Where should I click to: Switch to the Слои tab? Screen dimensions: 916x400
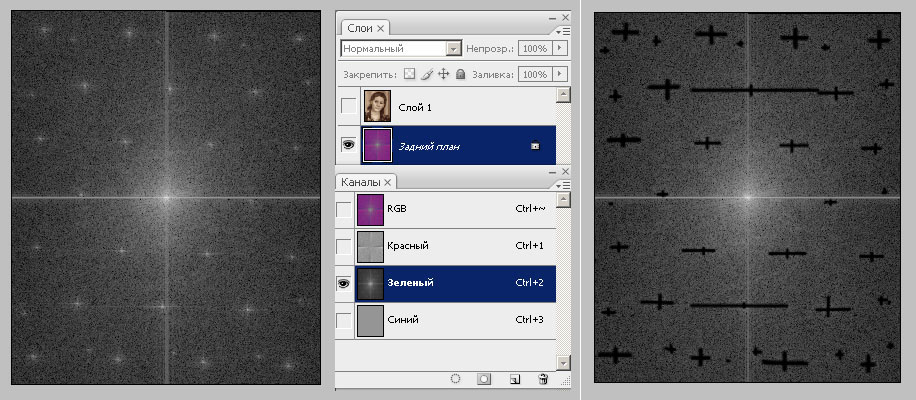pos(365,27)
